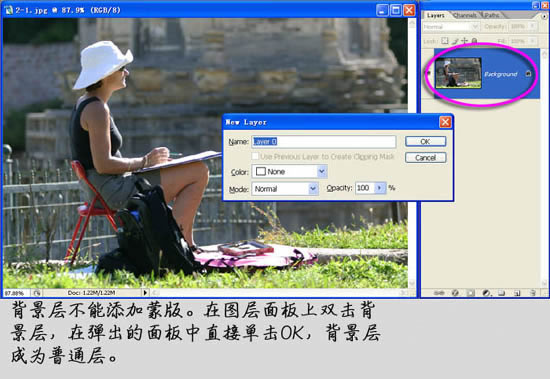This screenshot has height=379, width=550.
Task: Open the Layers panel Opacity arrow
Action: click(x=532, y=27)
